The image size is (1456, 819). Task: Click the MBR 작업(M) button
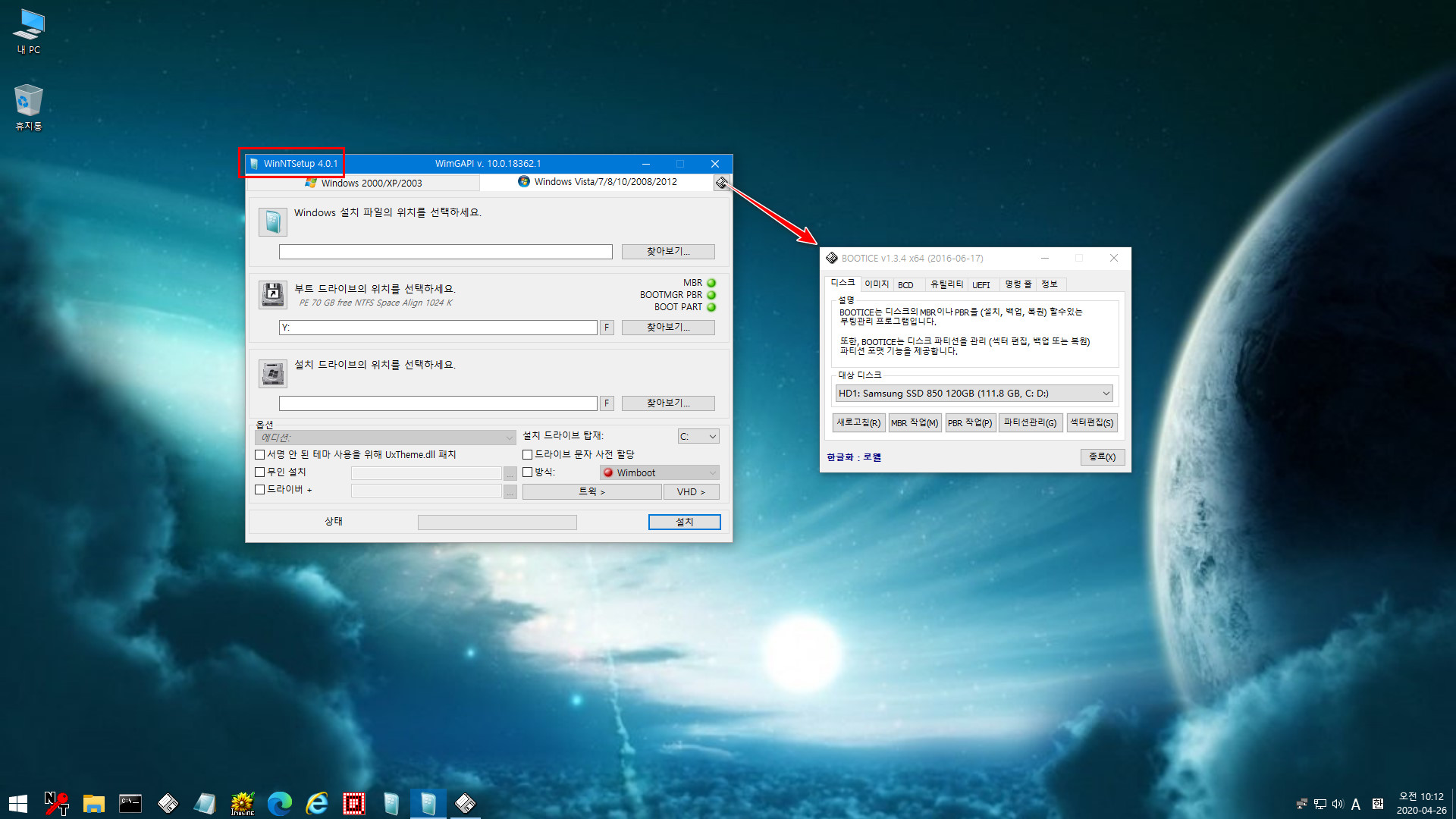click(915, 423)
